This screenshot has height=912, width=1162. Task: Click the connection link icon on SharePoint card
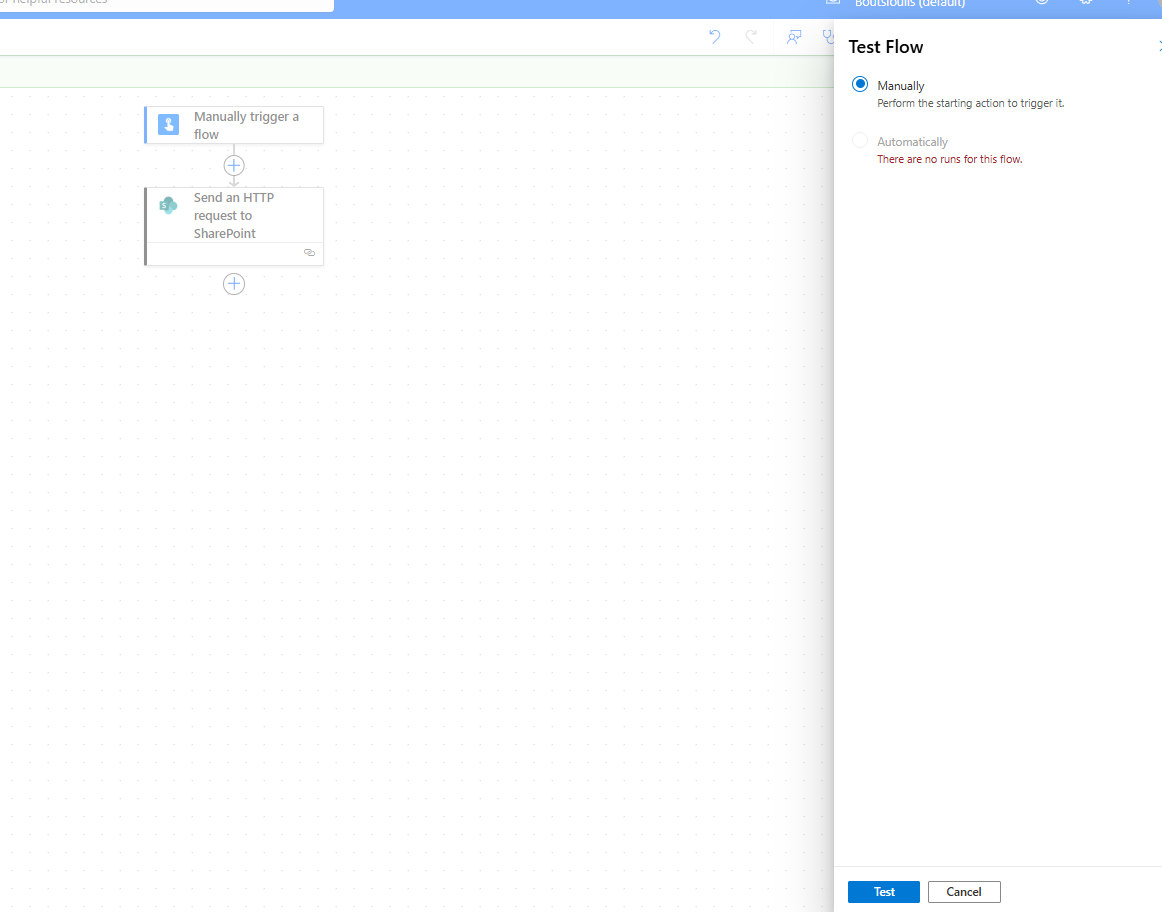[309, 253]
